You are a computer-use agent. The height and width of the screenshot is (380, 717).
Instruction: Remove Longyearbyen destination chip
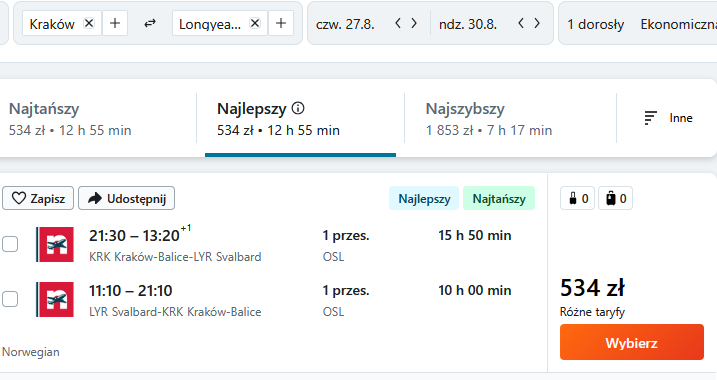pyautogui.click(x=255, y=23)
